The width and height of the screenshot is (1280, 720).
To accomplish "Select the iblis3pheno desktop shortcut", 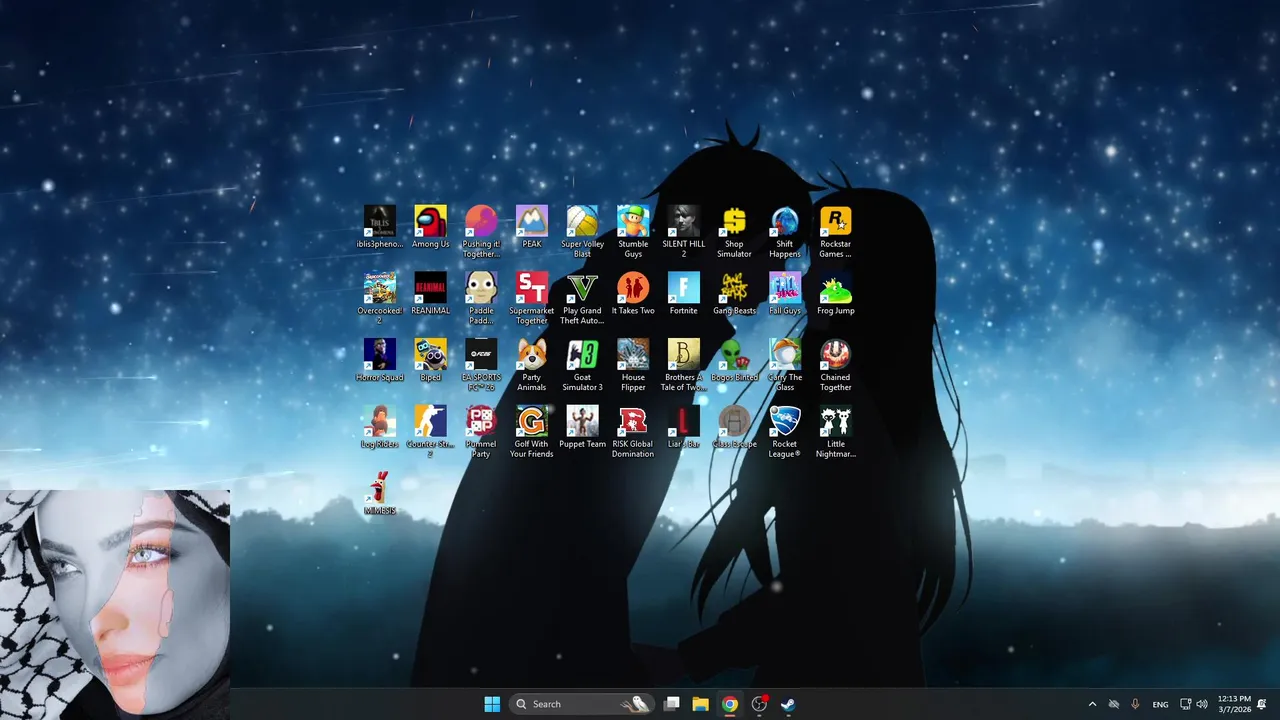I will click(x=380, y=227).
